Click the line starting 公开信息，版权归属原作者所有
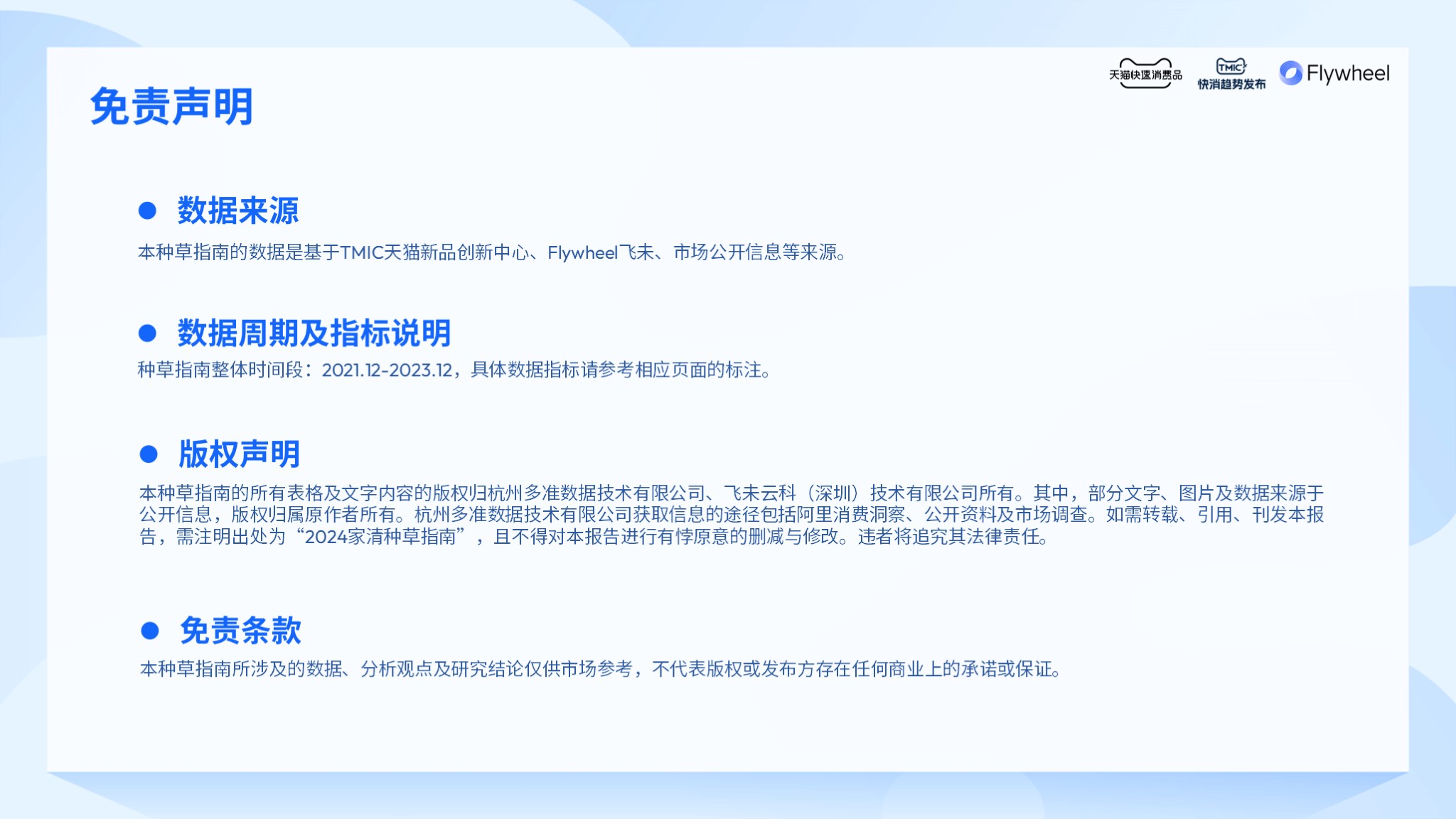 click(x=732, y=514)
